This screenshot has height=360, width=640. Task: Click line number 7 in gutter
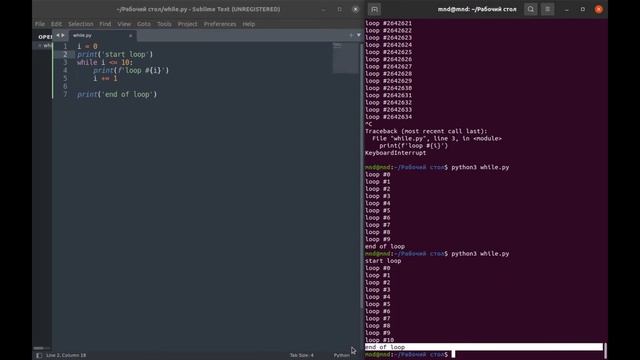(65, 94)
